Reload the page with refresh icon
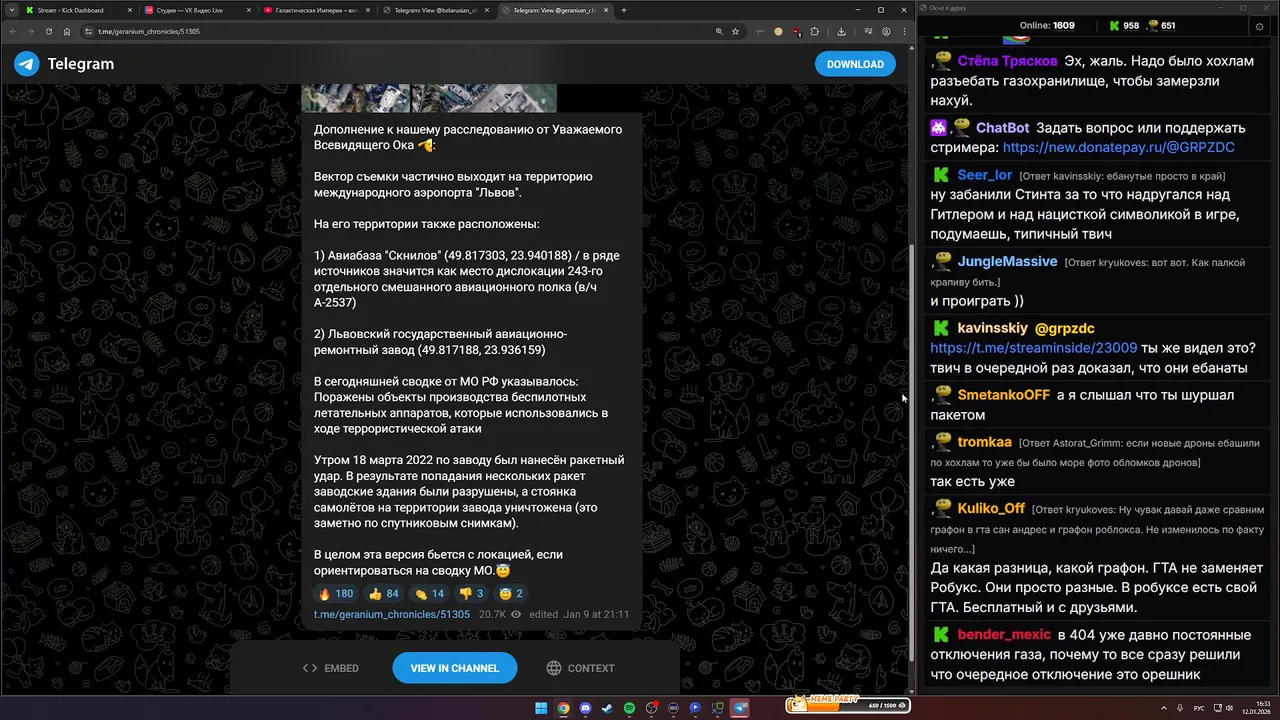The width and height of the screenshot is (1280, 720). [48, 31]
